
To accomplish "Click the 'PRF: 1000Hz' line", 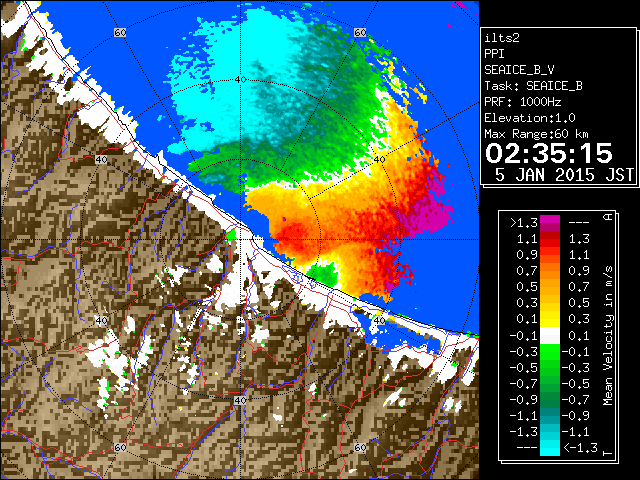I will (x=522, y=102).
